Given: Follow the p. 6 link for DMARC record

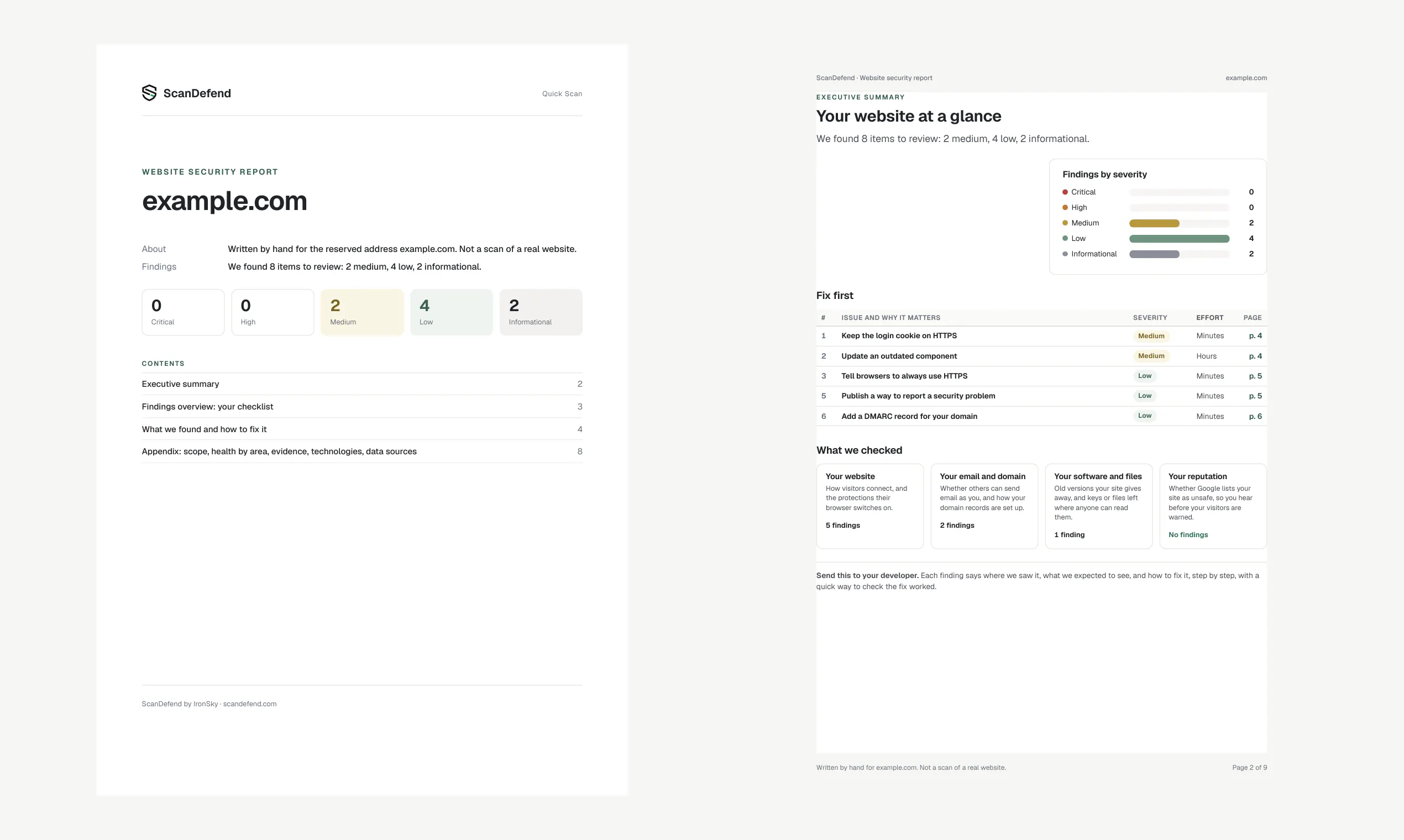Looking at the screenshot, I should [1255, 416].
